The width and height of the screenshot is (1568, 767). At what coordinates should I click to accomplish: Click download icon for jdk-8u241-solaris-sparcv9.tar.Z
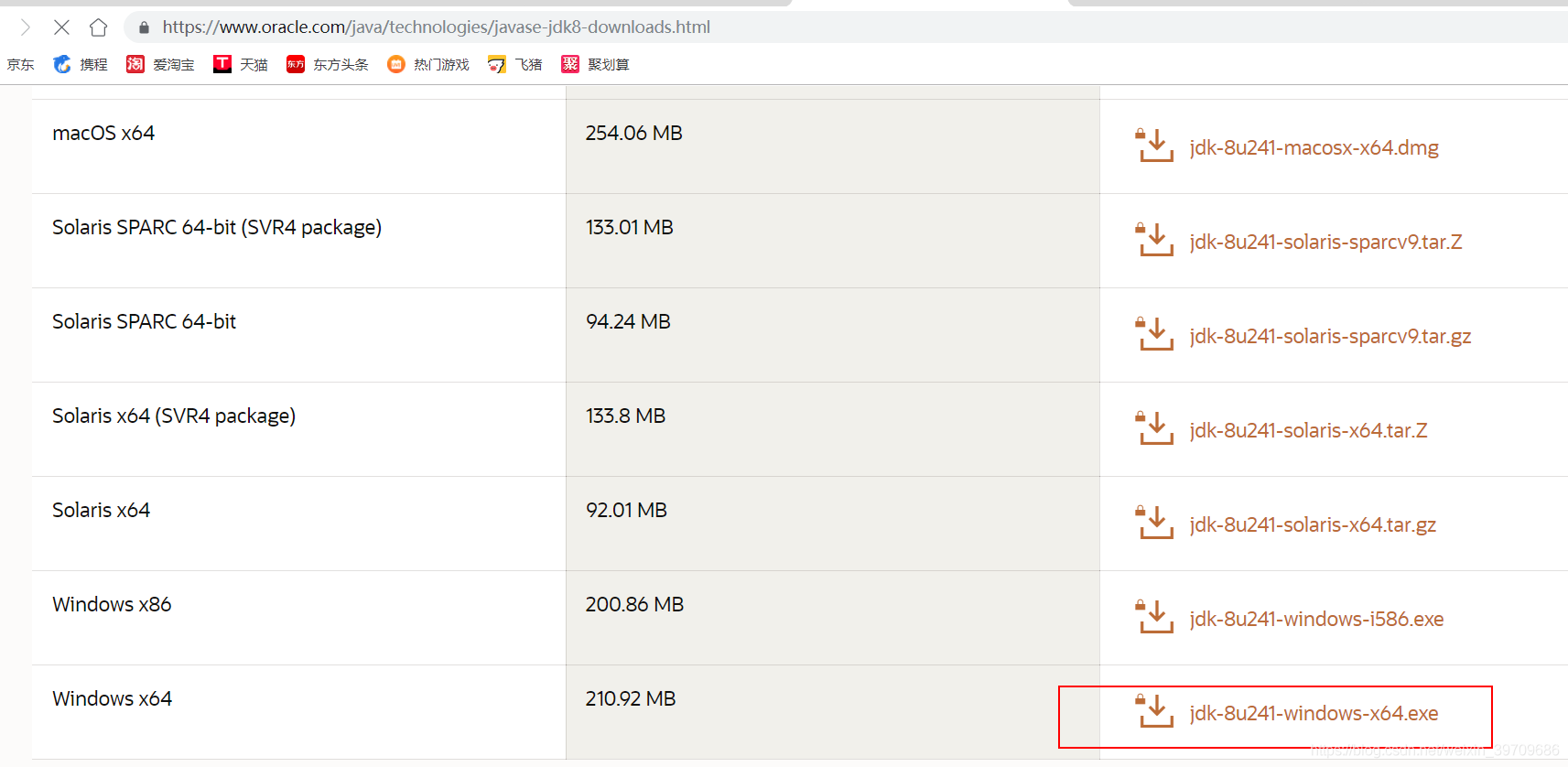pyautogui.click(x=1155, y=241)
